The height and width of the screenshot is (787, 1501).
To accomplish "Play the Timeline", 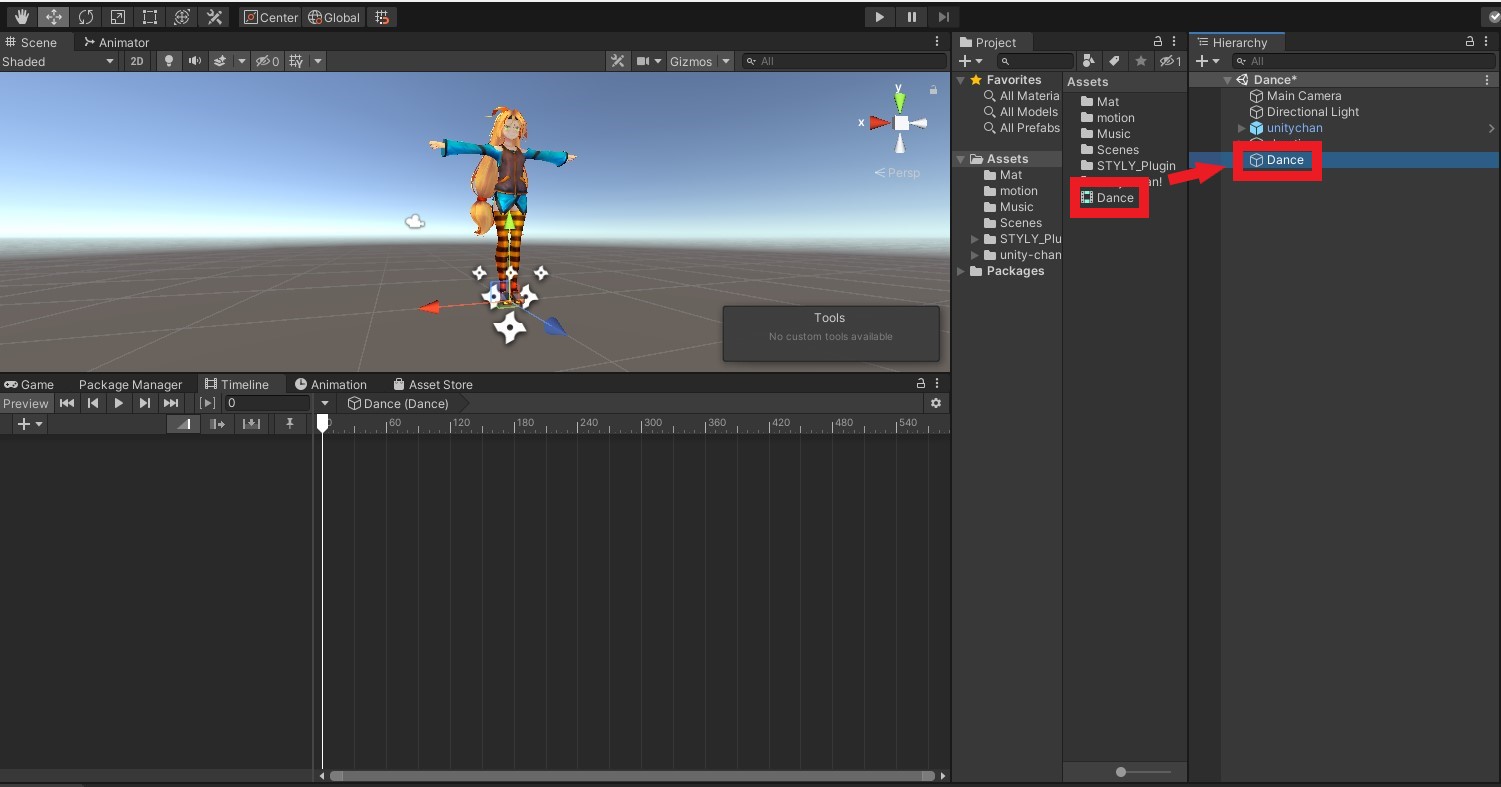I will [119, 403].
